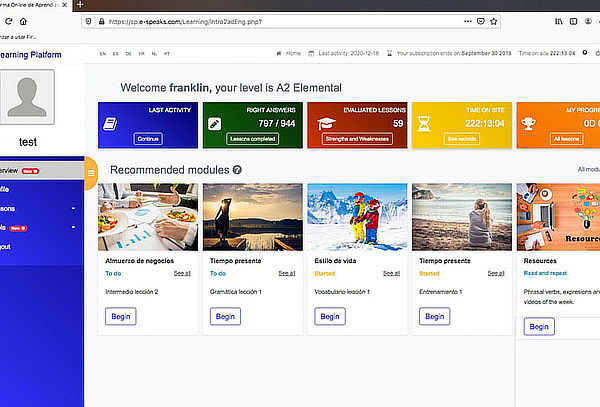Click the Home link in top bar
The height and width of the screenshot is (407, 600).
289,52
